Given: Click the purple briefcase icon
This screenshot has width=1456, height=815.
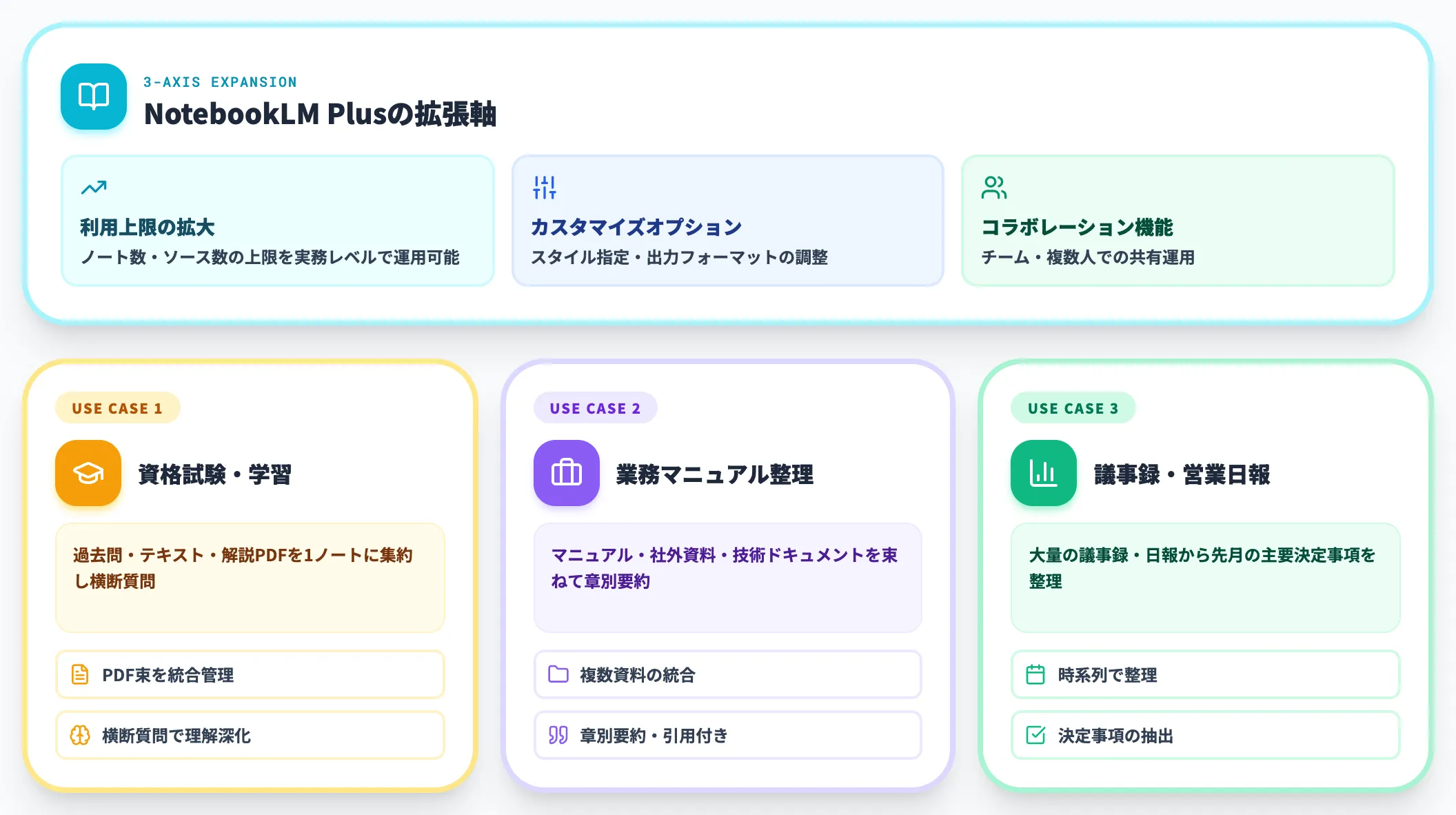Looking at the screenshot, I should [x=567, y=473].
